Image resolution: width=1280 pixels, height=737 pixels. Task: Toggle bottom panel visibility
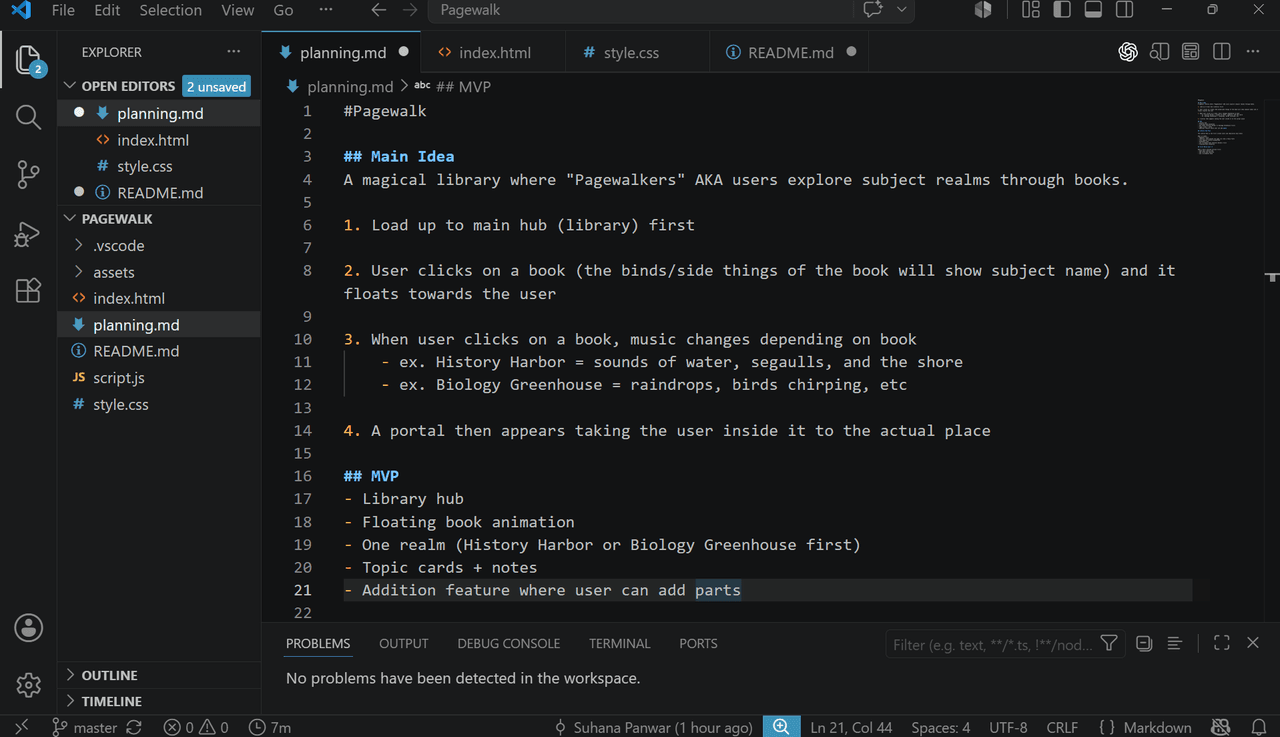[x=1093, y=10]
